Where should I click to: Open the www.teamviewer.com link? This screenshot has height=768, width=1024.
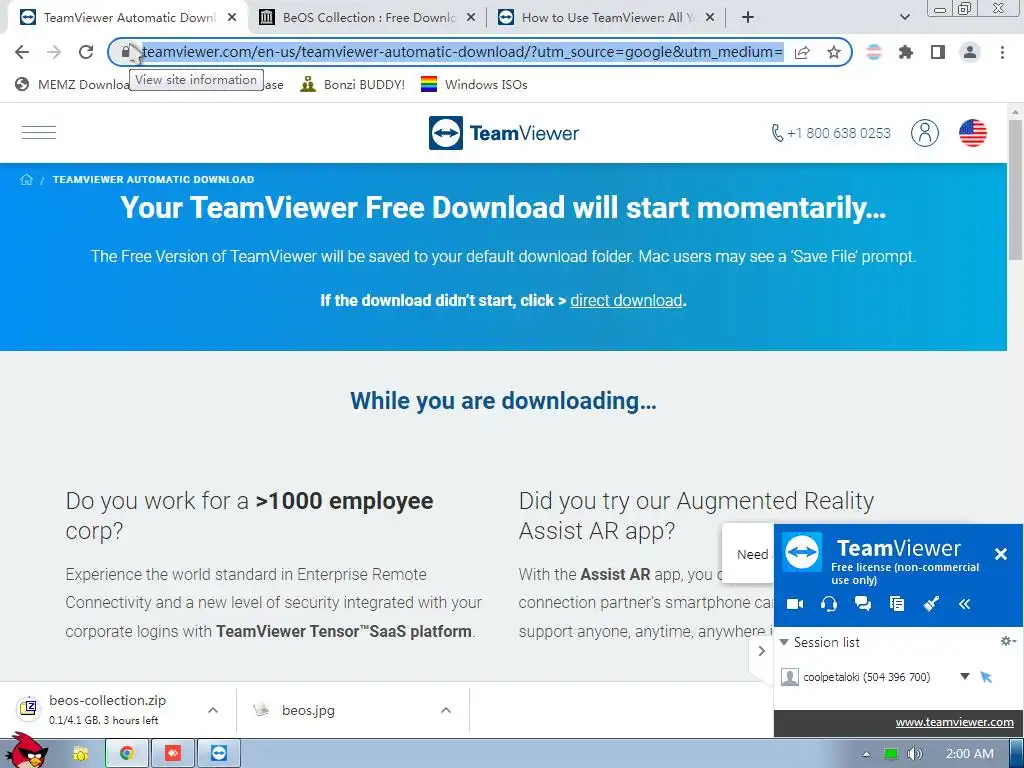pyautogui.click(x=955, y=722)
